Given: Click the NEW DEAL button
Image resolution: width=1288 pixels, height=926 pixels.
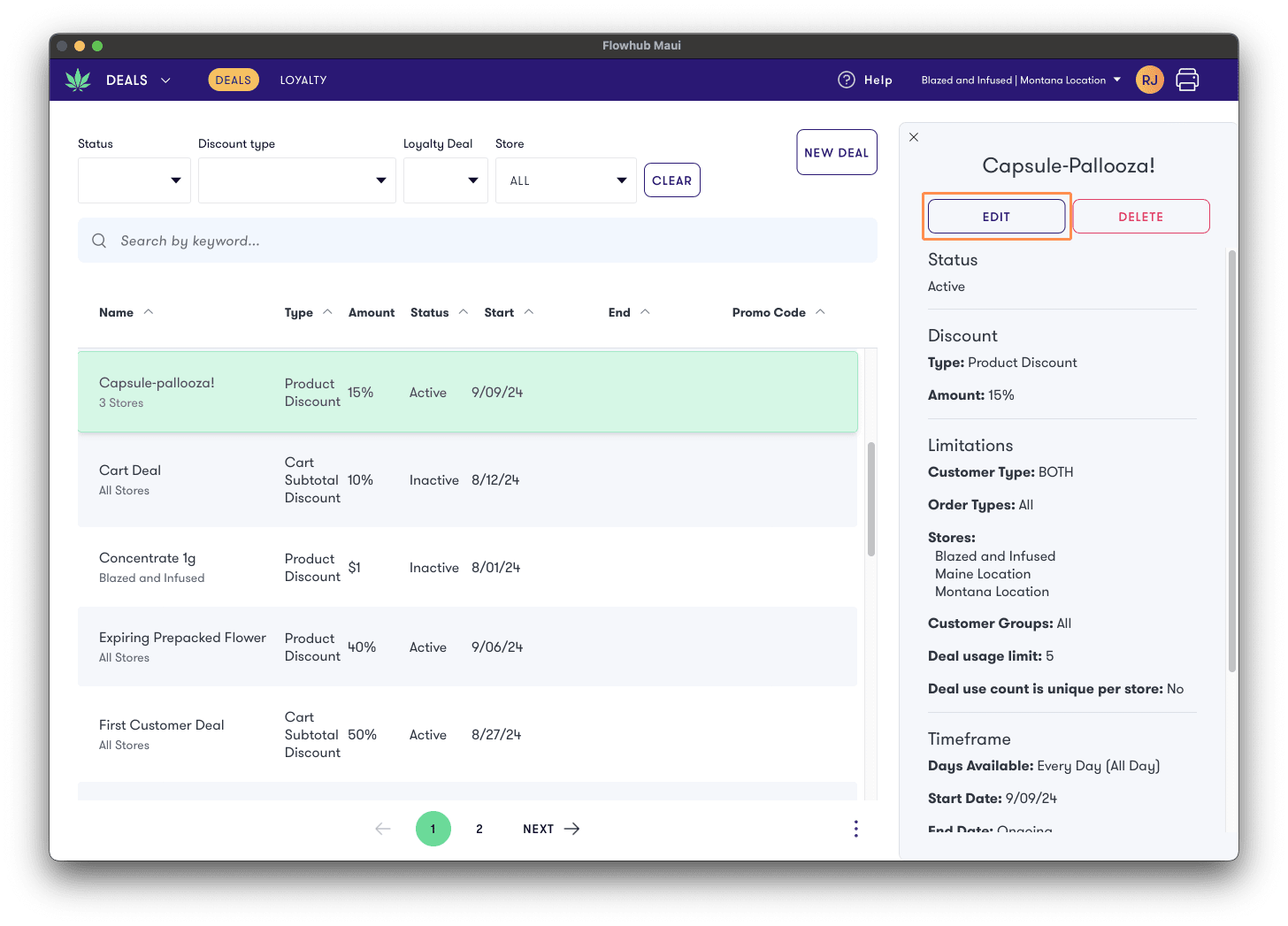Looking at the screenshot, I should pos(837,152).
